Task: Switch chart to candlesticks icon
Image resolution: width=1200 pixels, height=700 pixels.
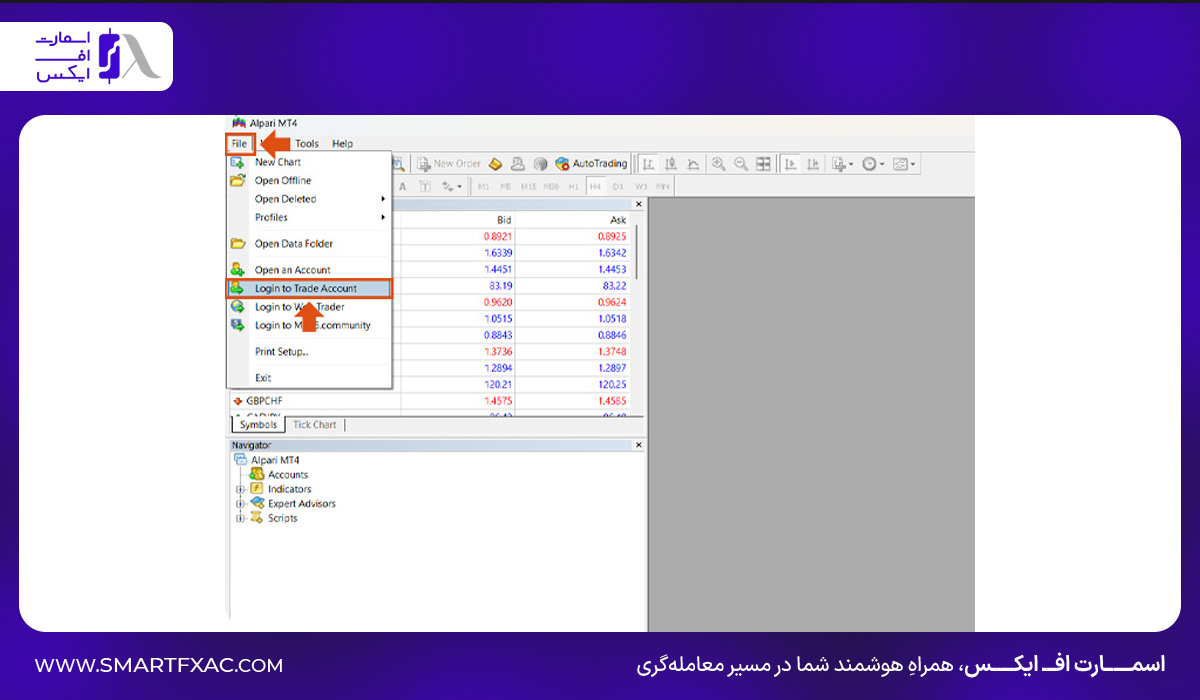Action: [x=671, y=164]
